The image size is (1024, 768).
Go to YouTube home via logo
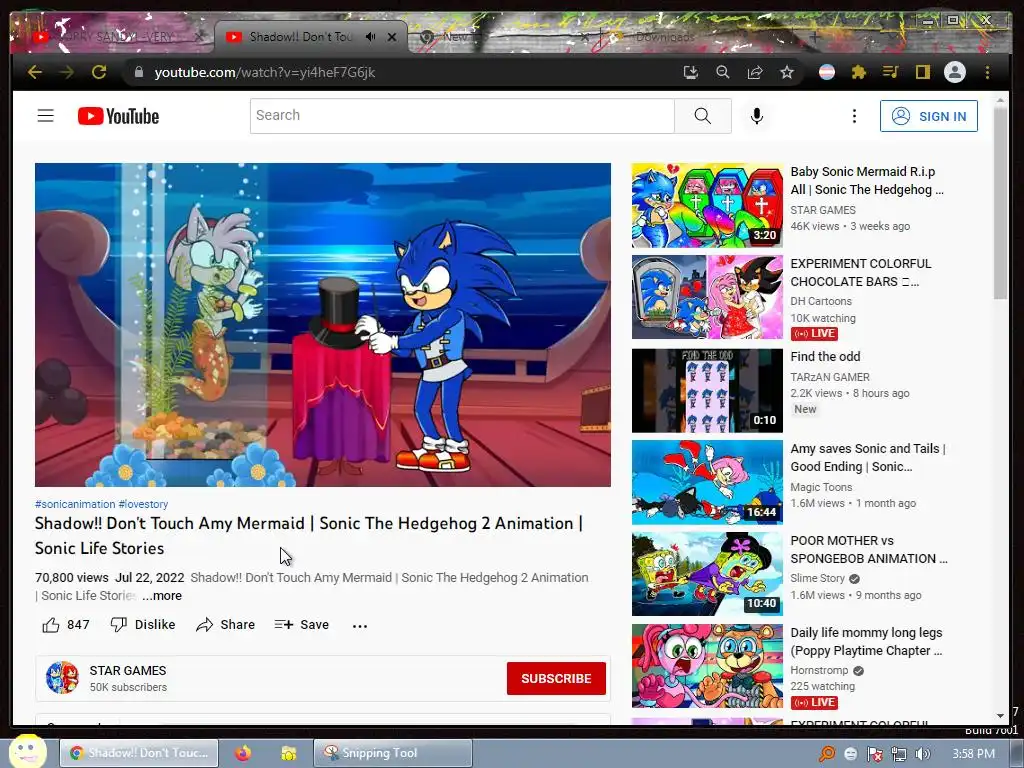pyautogui.click(x=118, y=116)
